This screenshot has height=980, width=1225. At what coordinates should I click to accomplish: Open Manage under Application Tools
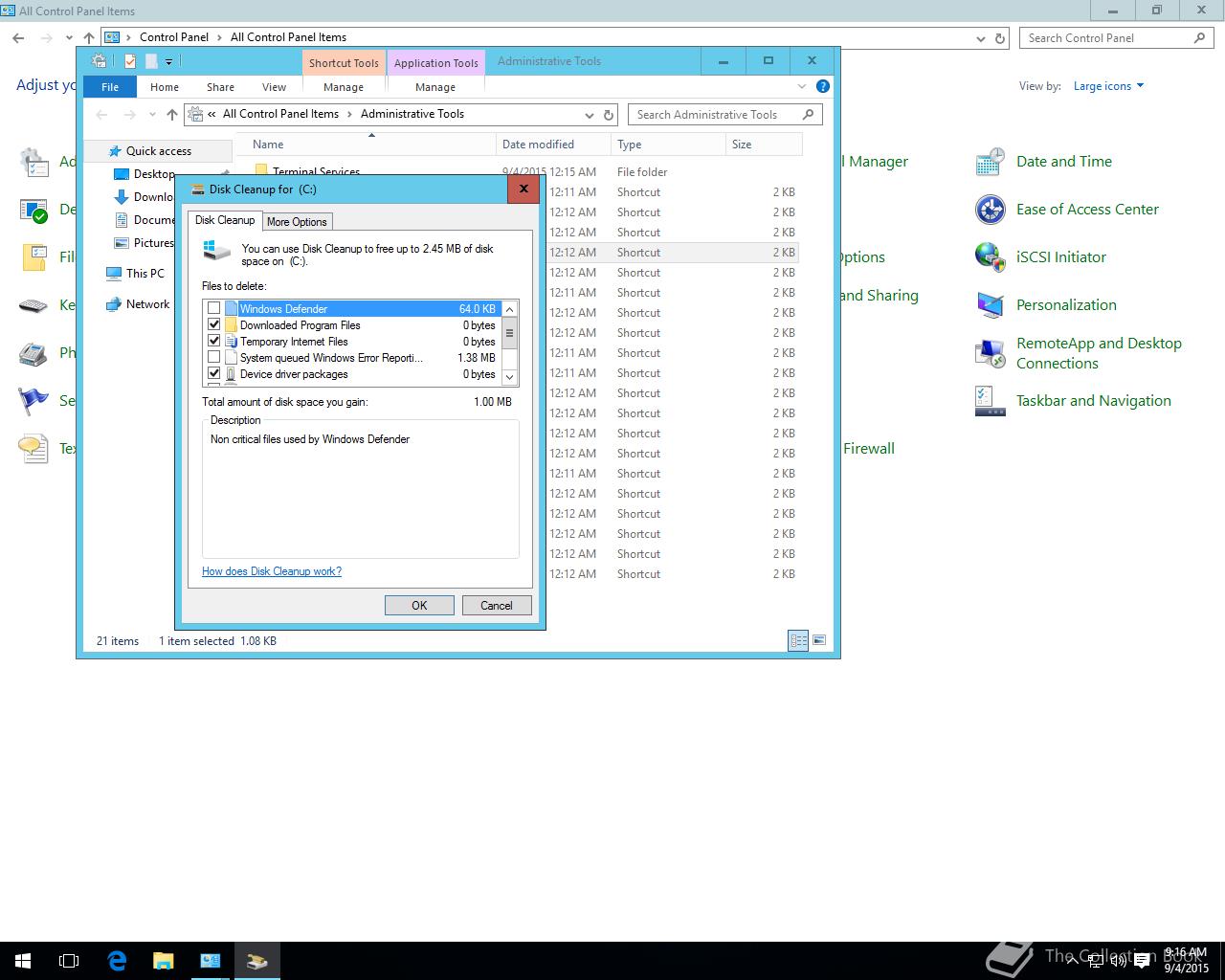tap(435, 86)
